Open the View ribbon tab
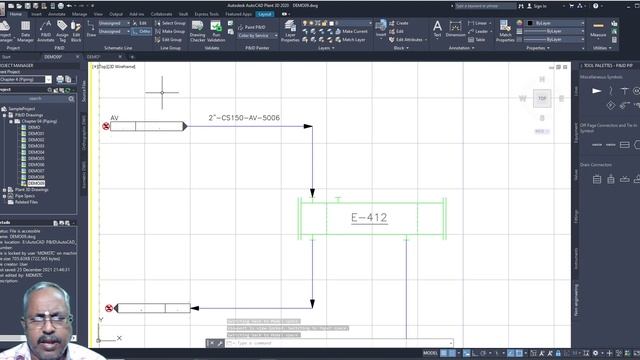 (x=98, y=14)
